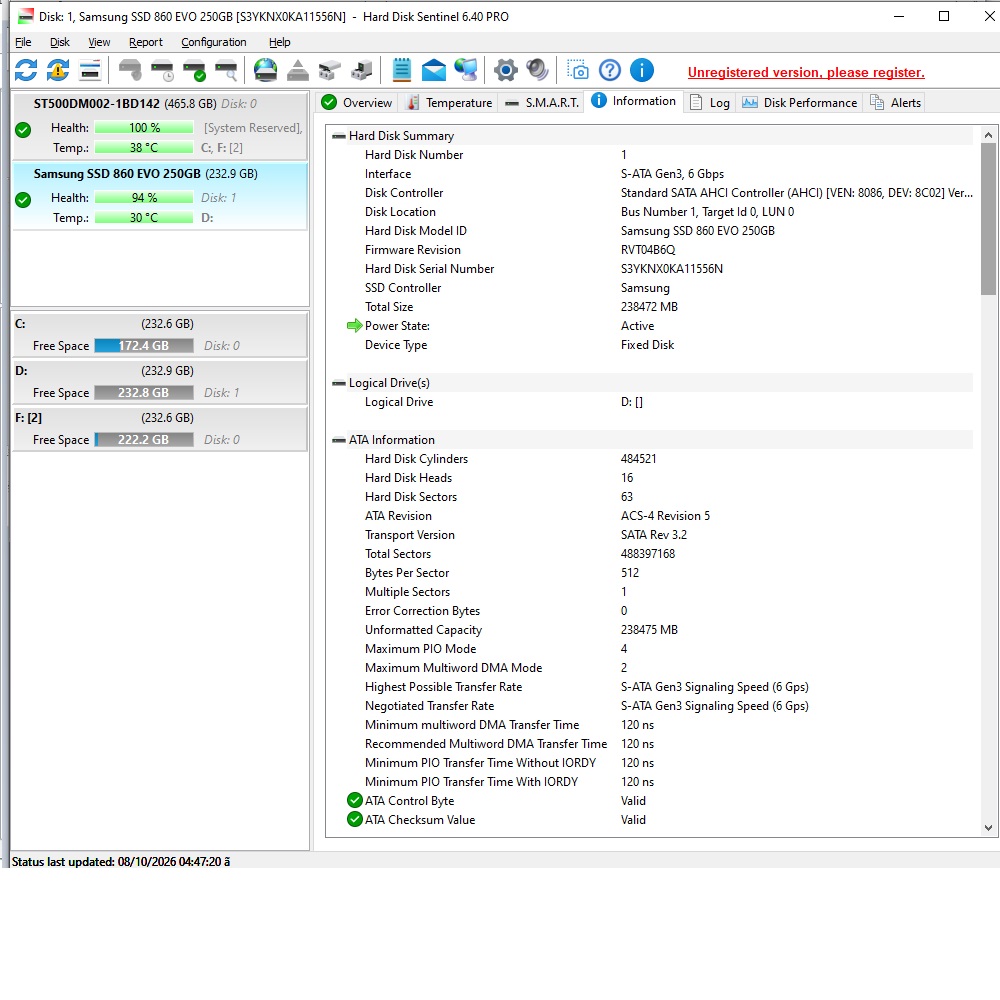Click the Total Sectors value 488397168
The height and width of the screenshot is (1000, 1000).
tap(648, 554)
